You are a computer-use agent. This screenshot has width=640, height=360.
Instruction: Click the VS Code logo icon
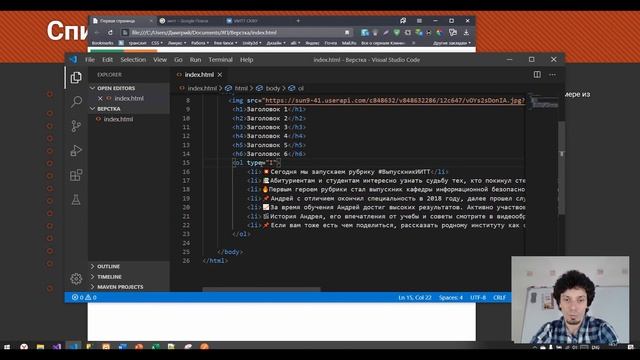[73, 60]
